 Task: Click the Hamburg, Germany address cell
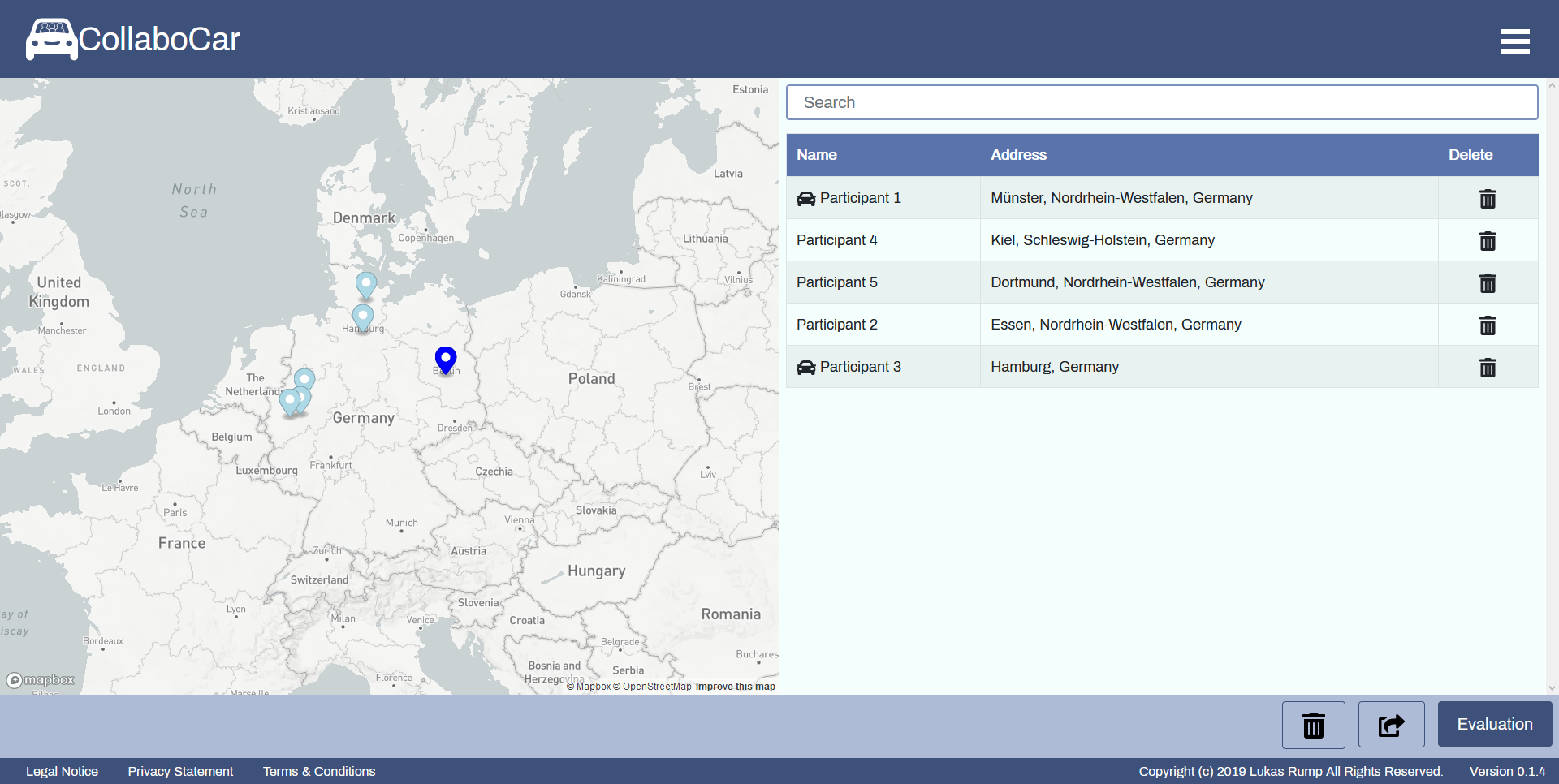(x=1209, y=367)
